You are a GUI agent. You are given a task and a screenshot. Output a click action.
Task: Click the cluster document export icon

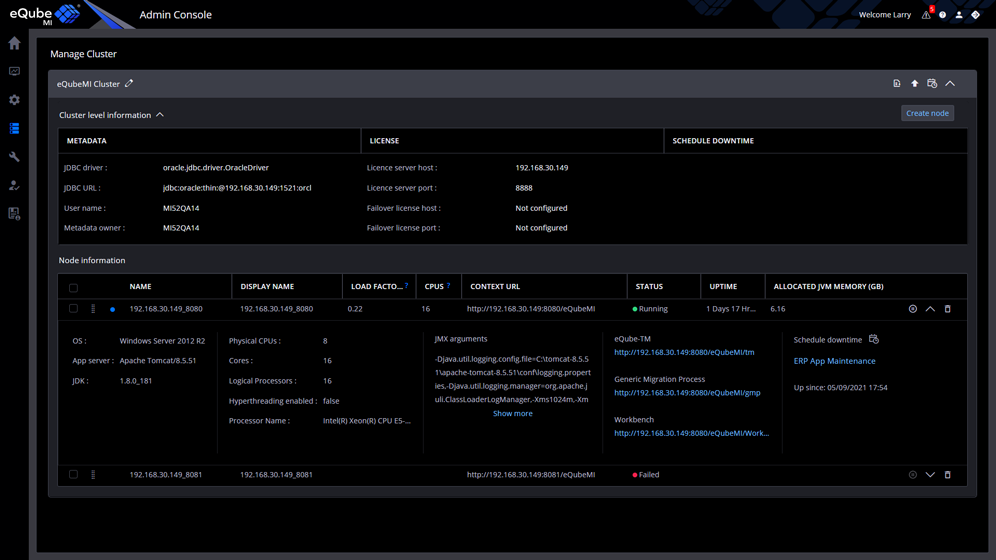click(897, 83)
